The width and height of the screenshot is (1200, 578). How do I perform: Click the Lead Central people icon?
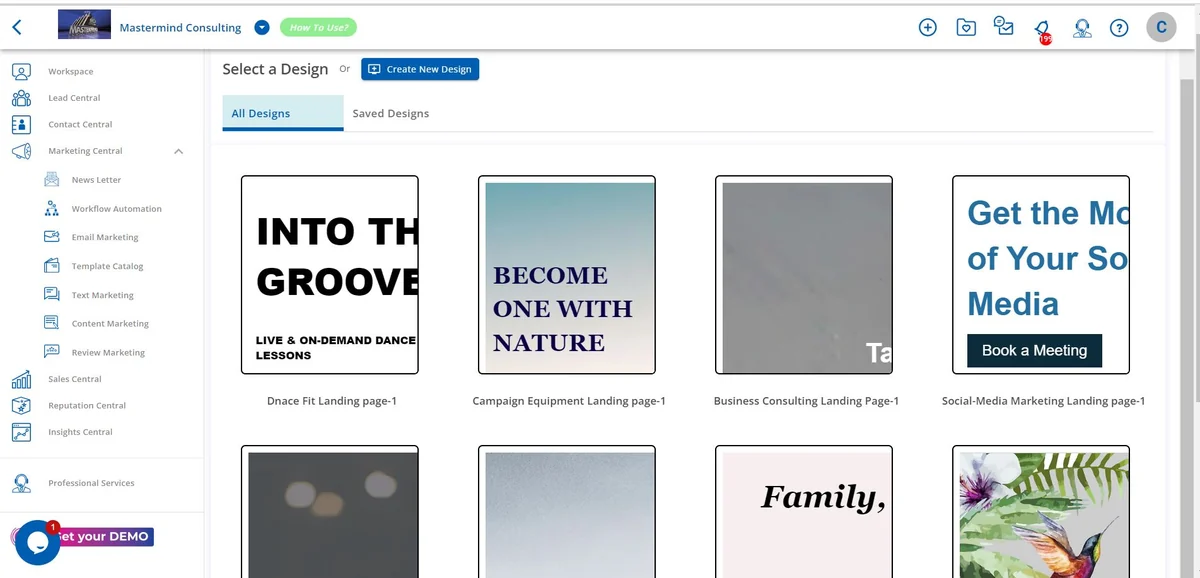[21, 98]
